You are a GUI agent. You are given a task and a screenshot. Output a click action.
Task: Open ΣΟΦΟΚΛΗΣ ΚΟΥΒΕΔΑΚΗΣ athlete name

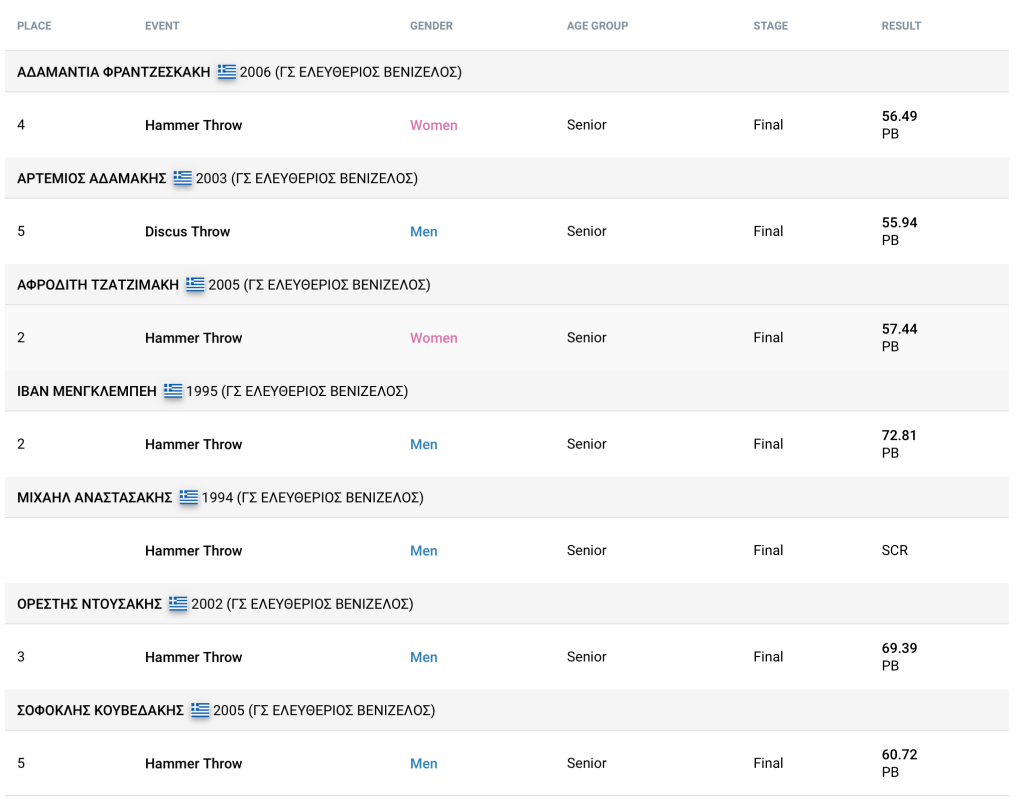[x=100, y=710]
